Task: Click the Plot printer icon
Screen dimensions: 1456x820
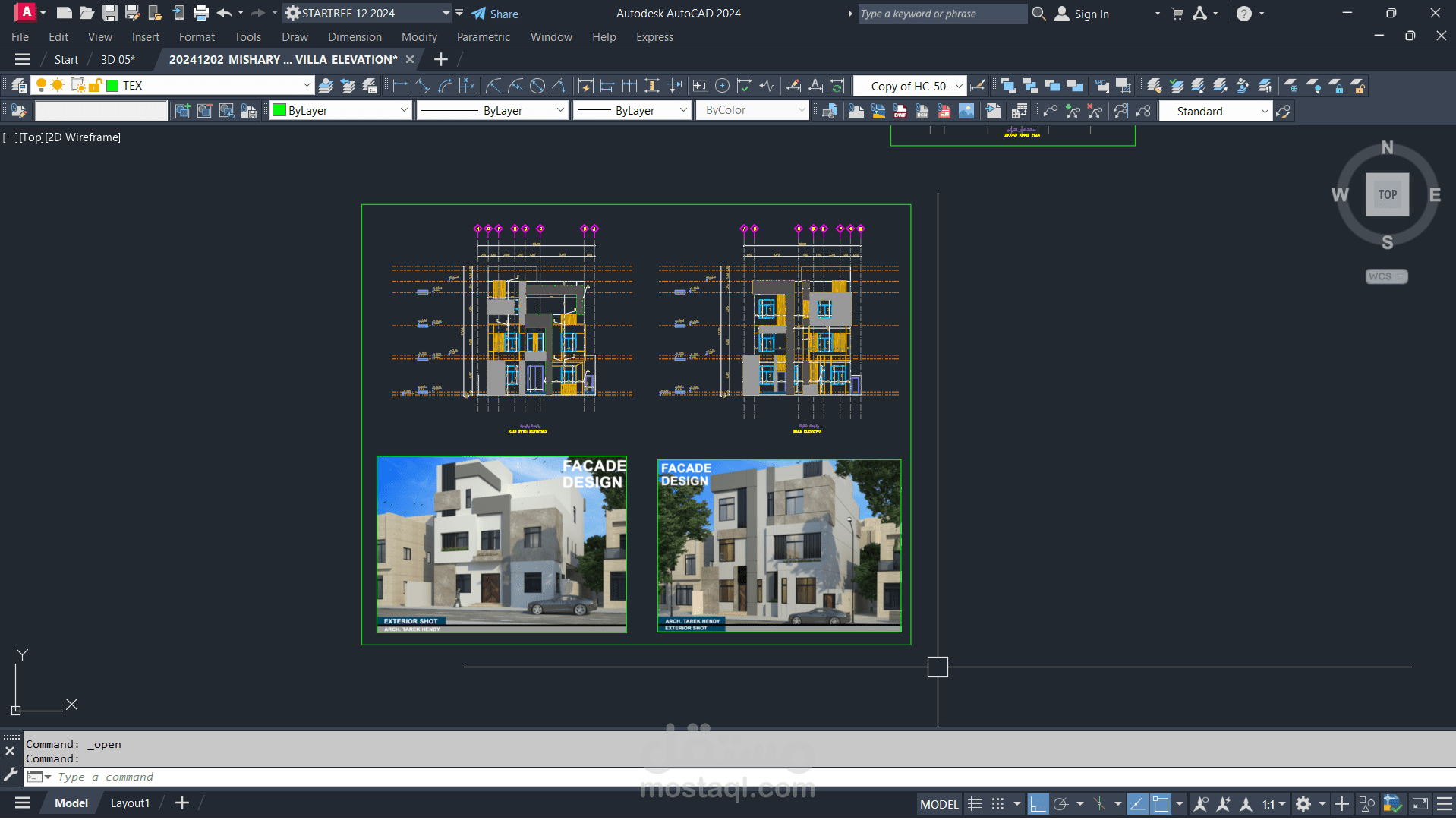Action: pos(201,13)
